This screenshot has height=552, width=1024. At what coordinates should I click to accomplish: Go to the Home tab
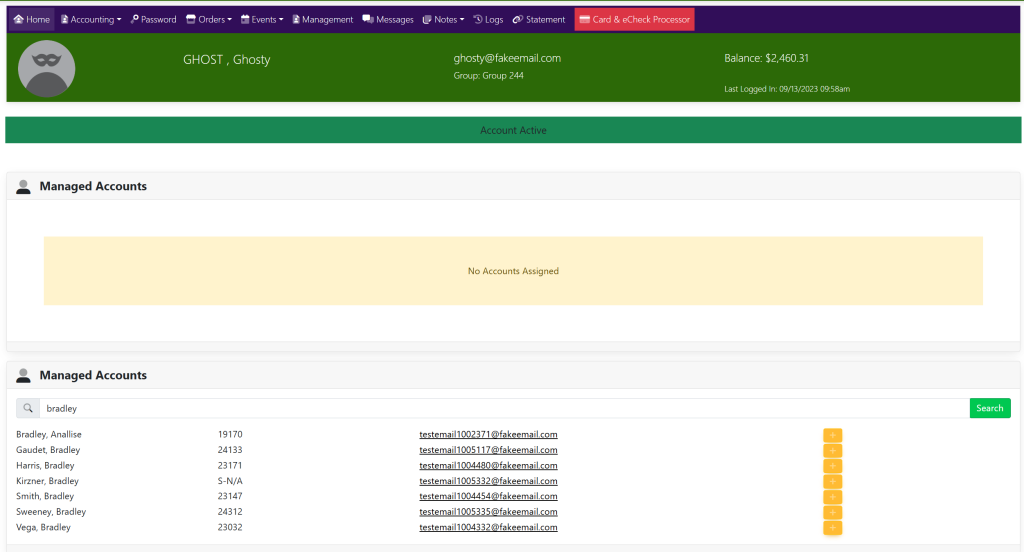coord(32,20)
